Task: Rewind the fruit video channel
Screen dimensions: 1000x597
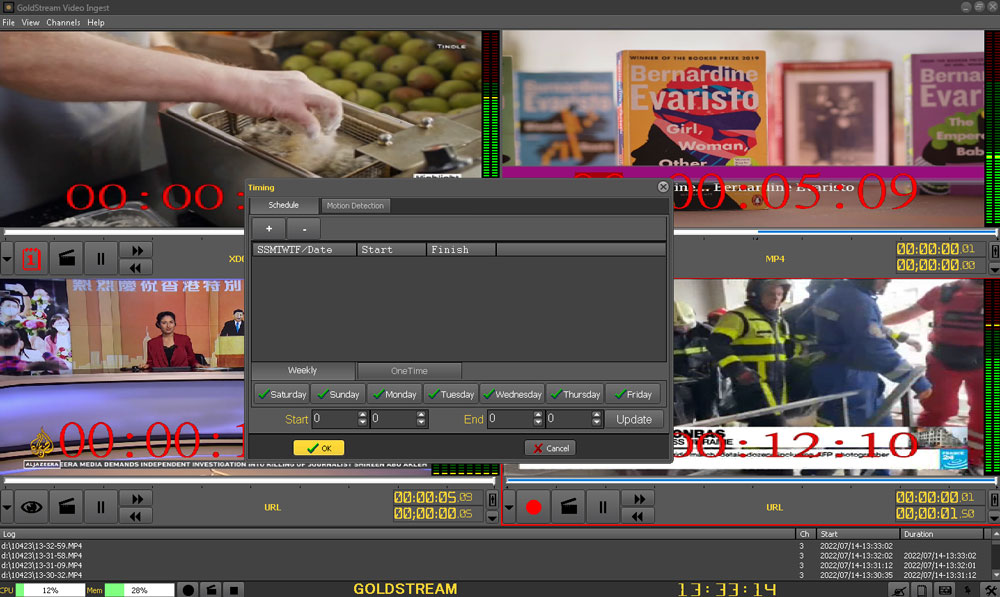Action: [136, 267]
